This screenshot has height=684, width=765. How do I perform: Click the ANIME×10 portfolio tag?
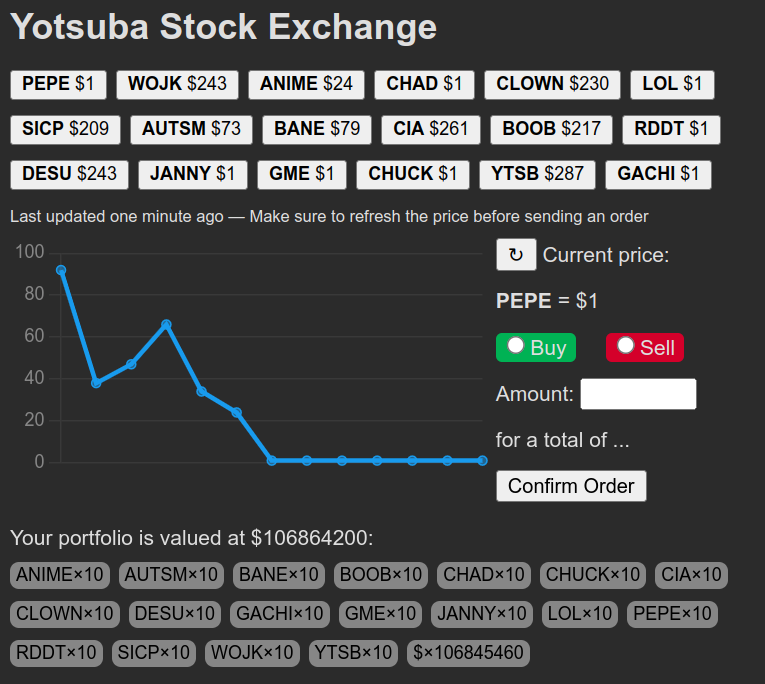coord(60,575)
